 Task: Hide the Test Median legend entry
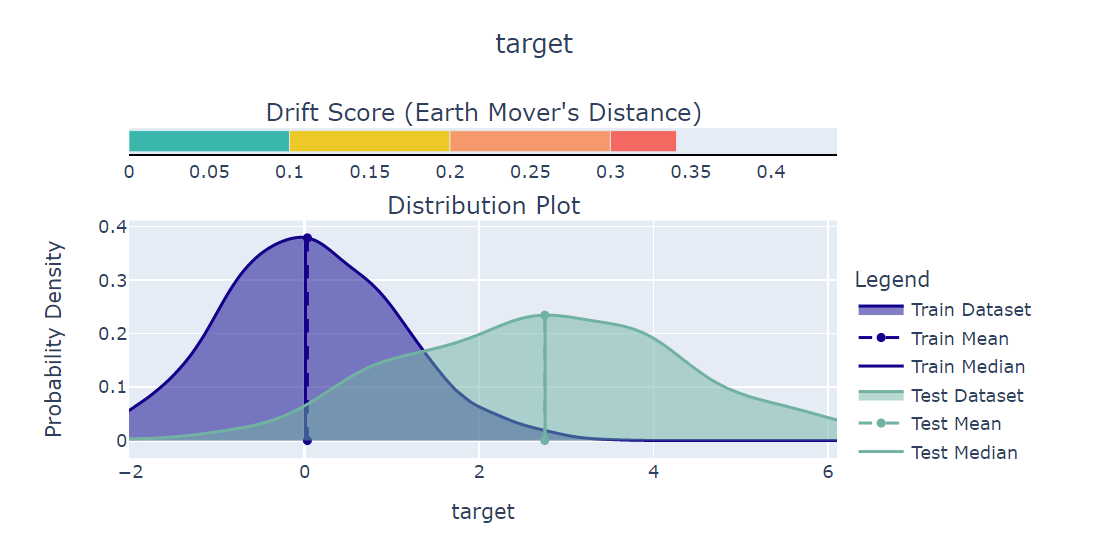pyautogui.click(x=964, y=453)
